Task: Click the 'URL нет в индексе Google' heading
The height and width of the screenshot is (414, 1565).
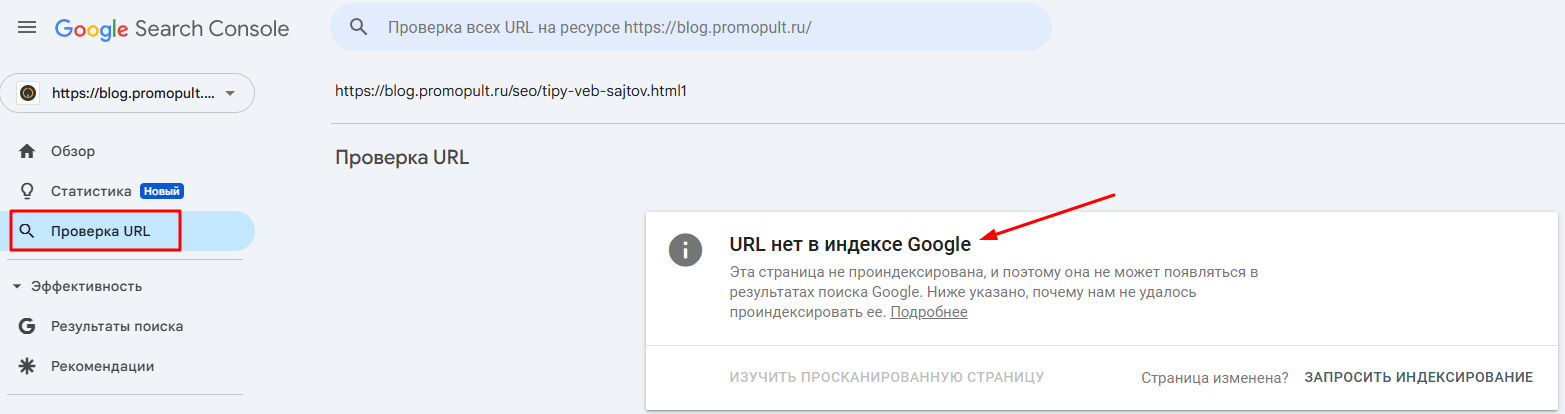Action: pos(850,245)
